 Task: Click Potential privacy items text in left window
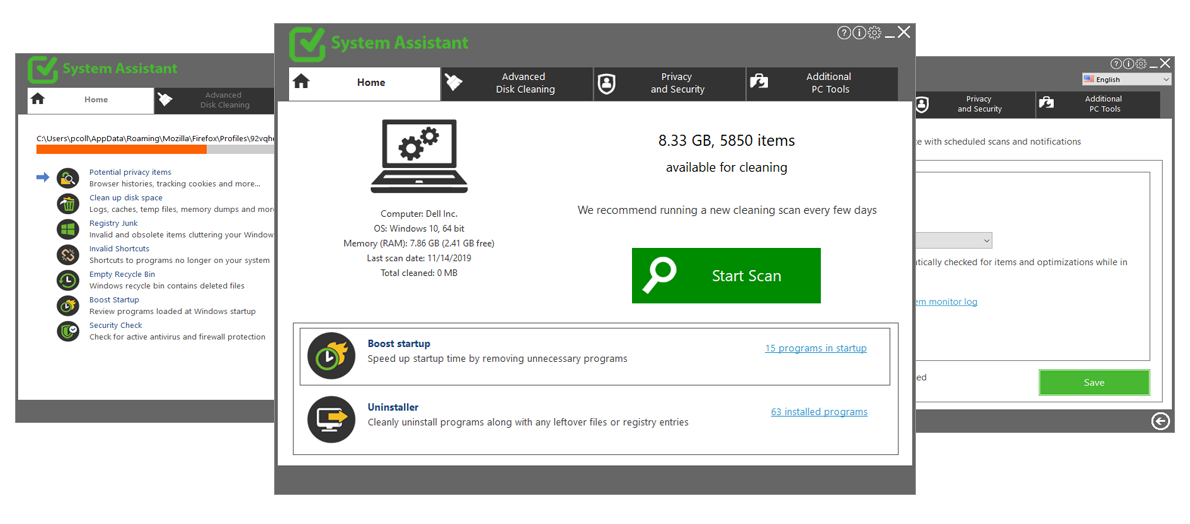click(131, 172)
